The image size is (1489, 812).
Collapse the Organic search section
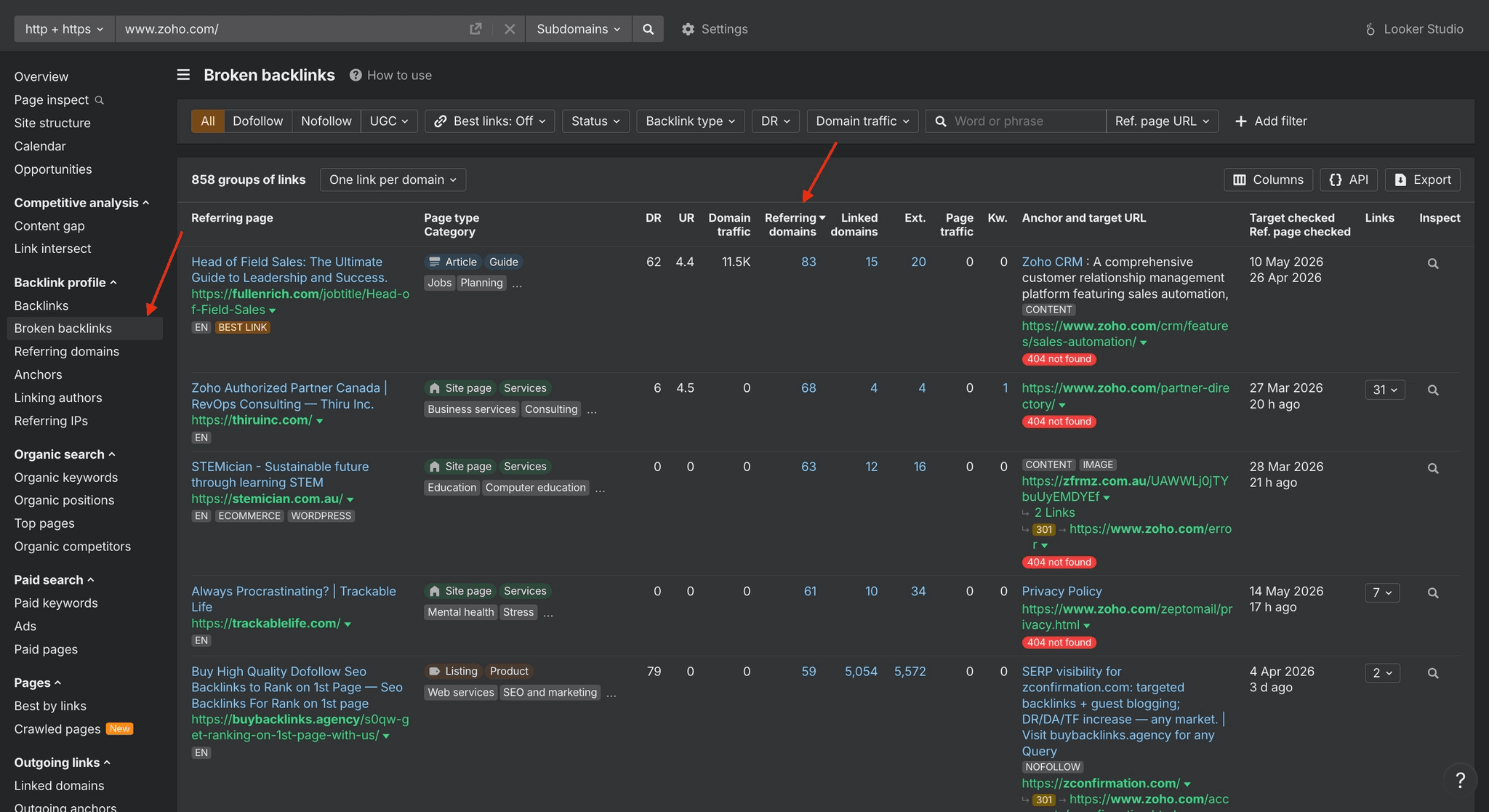pos(65,454)
